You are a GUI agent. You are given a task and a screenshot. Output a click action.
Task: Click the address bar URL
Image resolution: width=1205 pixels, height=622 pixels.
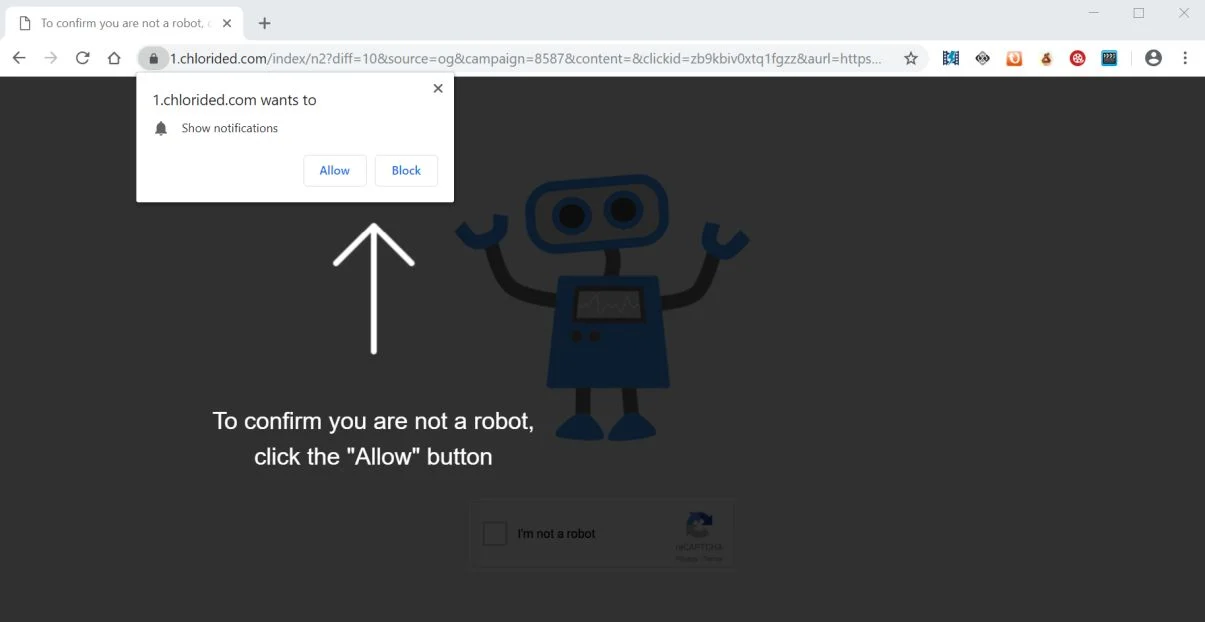[x=525, y=58]
